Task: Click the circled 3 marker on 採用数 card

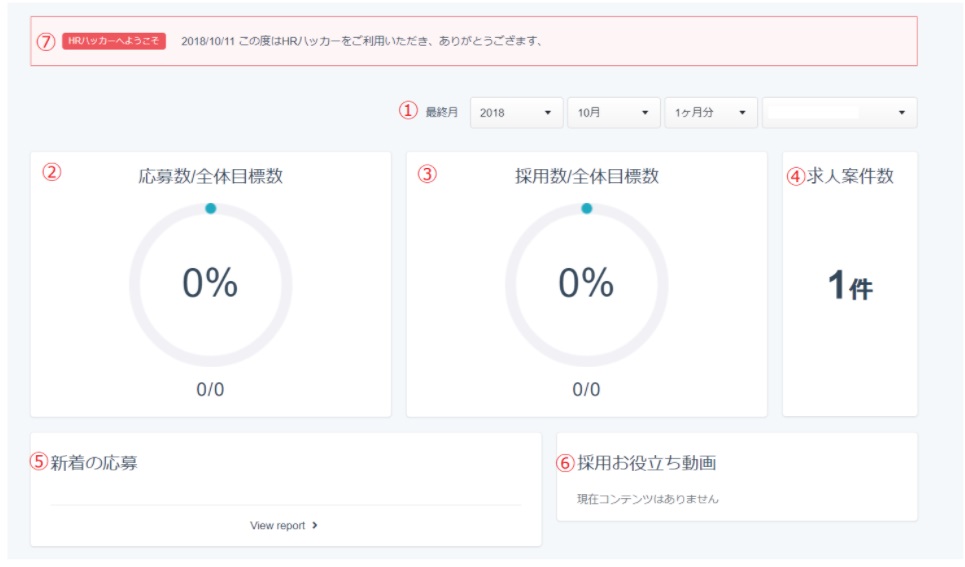Action: click(x=427, y=173)
